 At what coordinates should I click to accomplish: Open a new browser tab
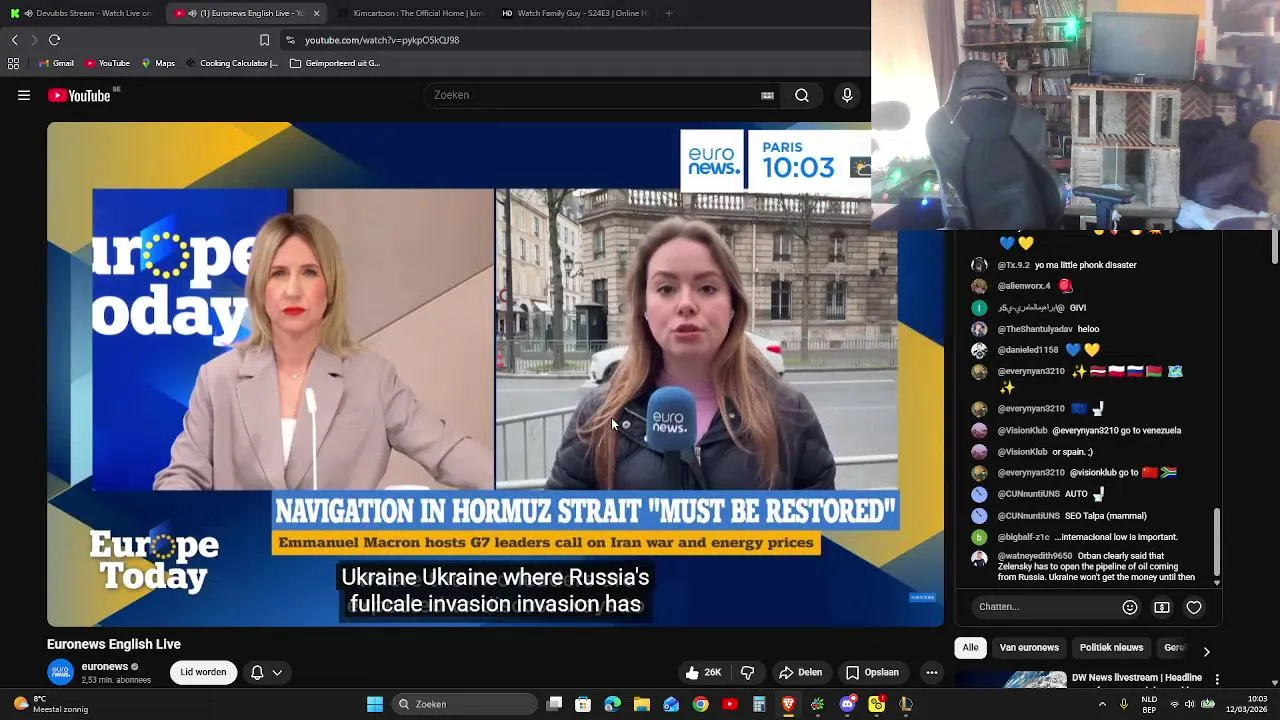click(x=669, y=13)
